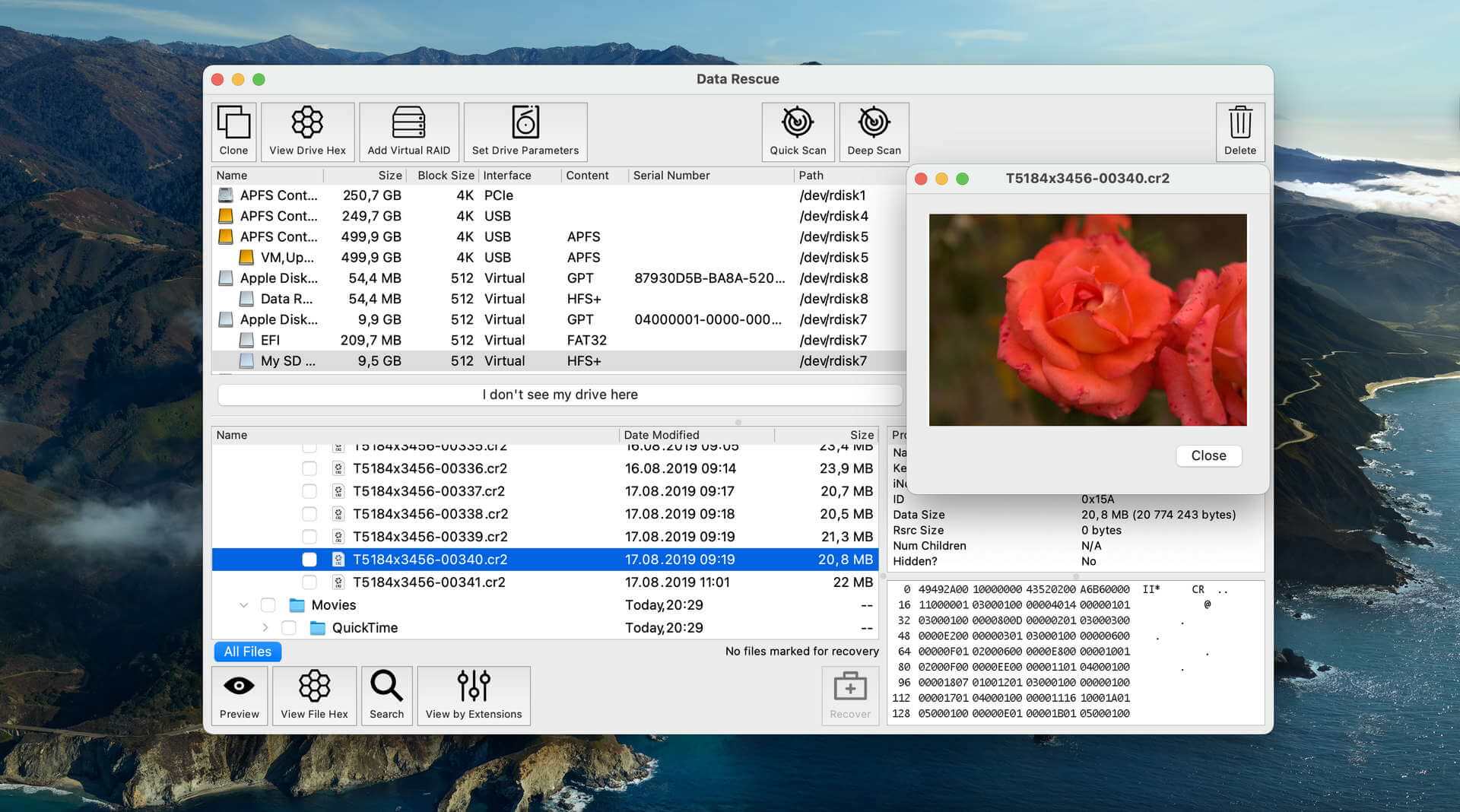The height and width of the screenshot is (812, 1460).
Task: Click path /dev/rdisk1 cell
Action: [x=833, y=195]
